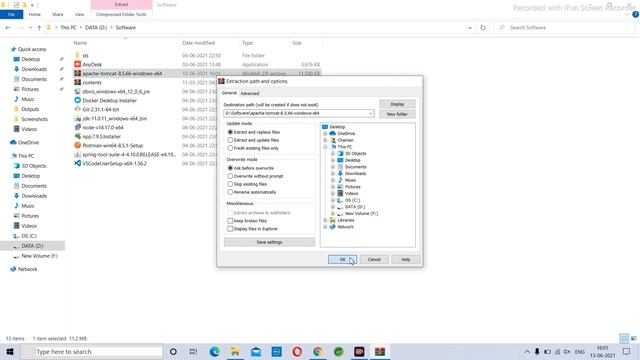Image resolution: width=640 pixels, height=360 pixels.
Task: Open Cortana circle icon on taskbar
Action: [173, 352]
